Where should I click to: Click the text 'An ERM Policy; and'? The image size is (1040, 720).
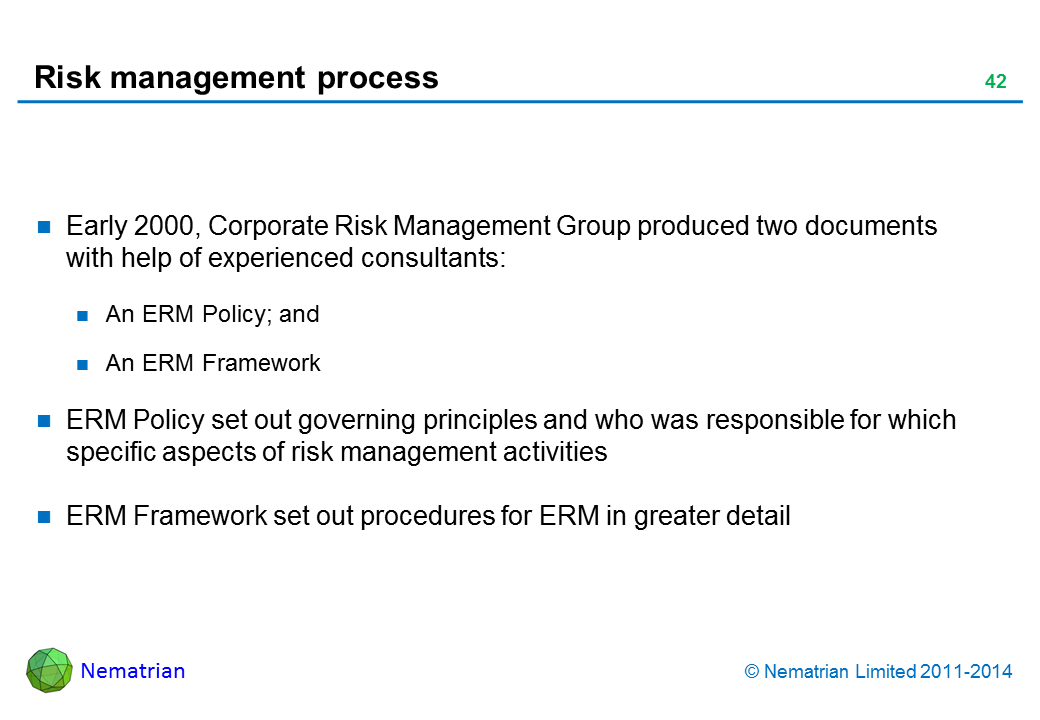(212, 315)
